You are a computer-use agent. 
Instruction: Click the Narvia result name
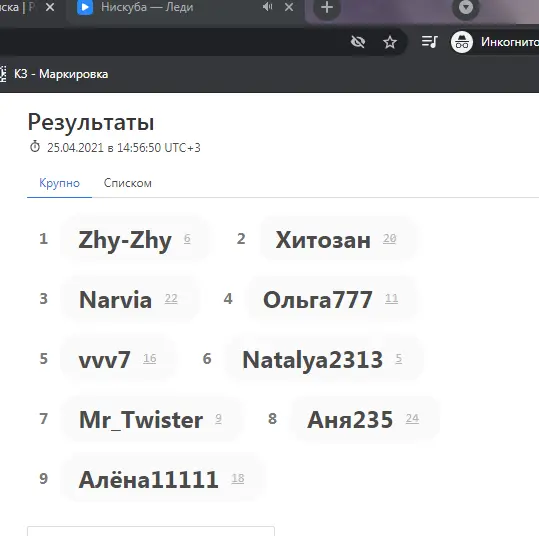[x=116, y=299]
